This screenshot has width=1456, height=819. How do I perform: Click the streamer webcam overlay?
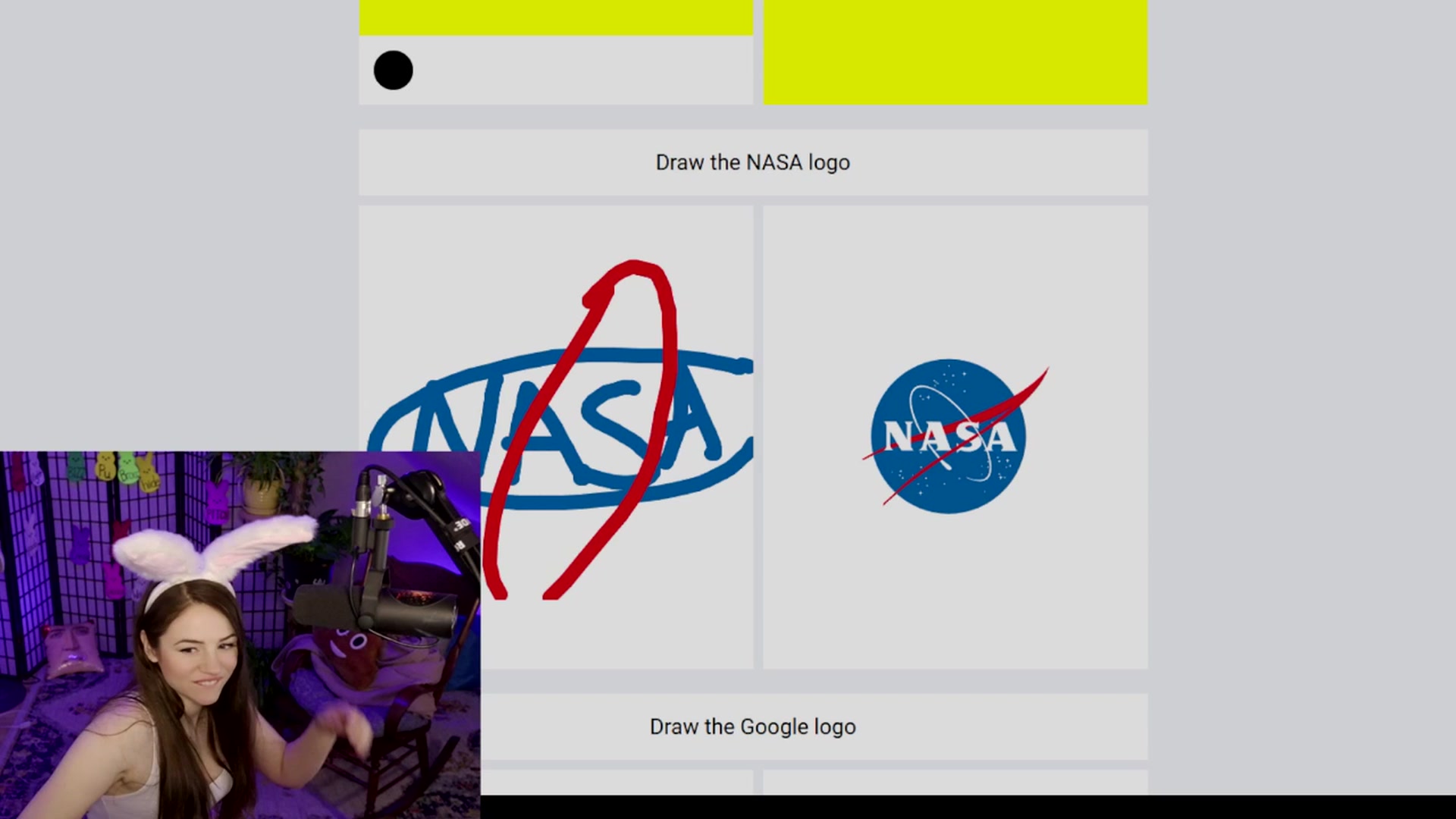(x=240, y=635)
